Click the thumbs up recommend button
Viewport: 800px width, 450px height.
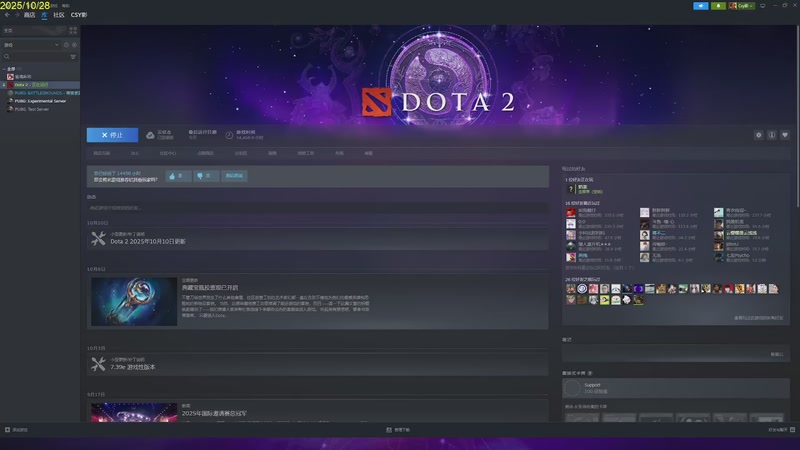point(178,176)
